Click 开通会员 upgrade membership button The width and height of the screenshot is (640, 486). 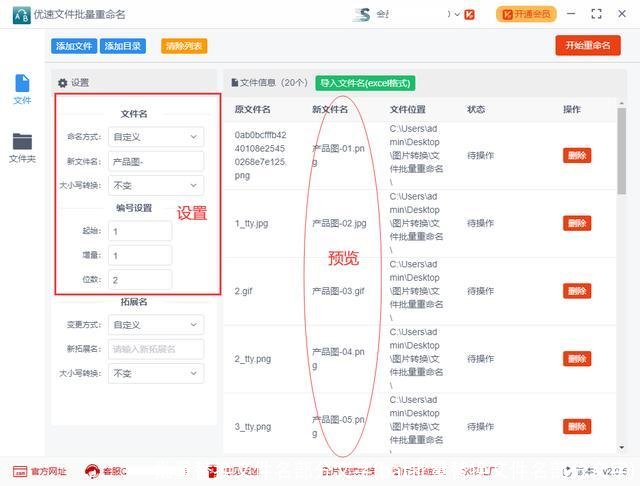tap(526, 14)
